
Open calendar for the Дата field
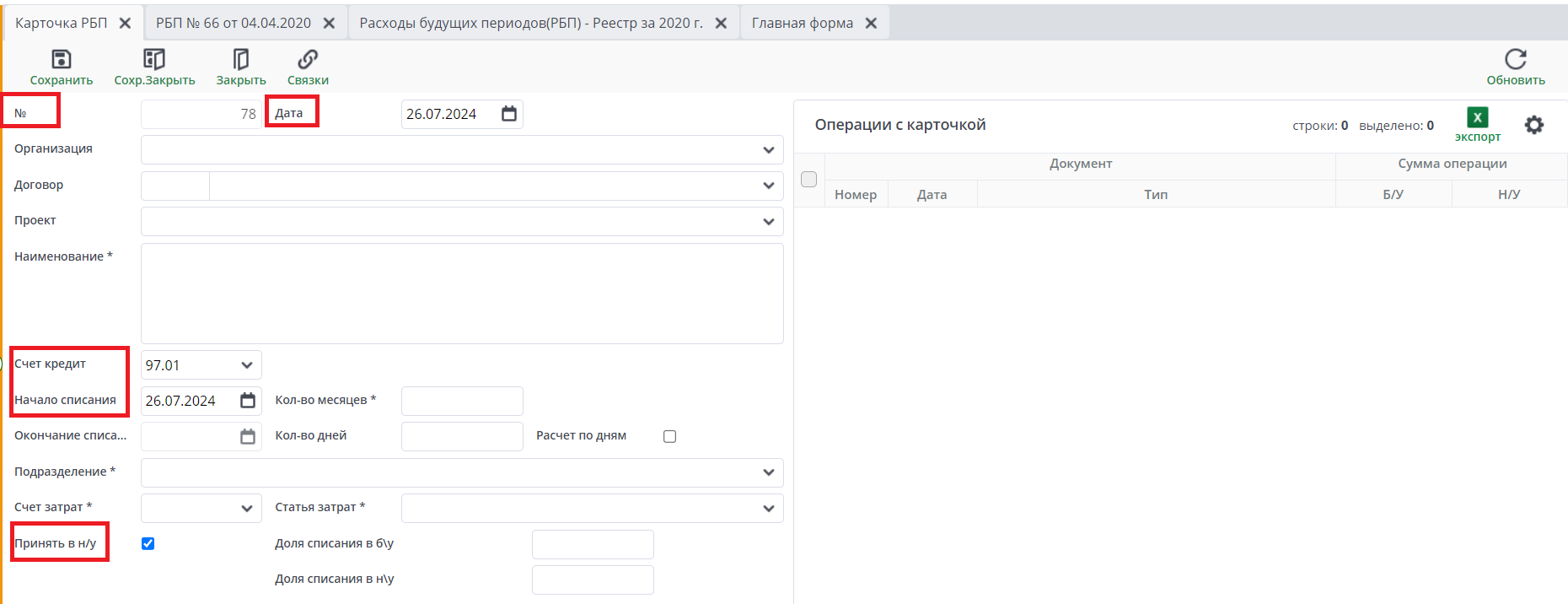[509, 114]
